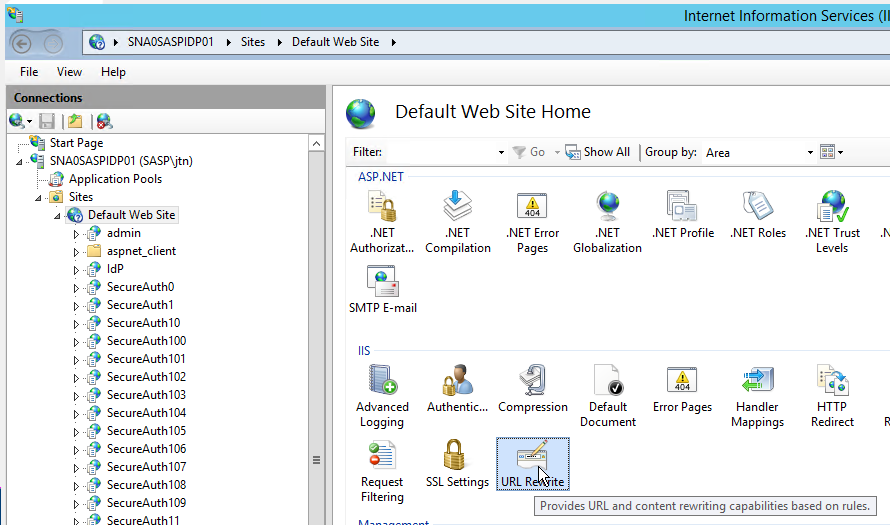
Task: Collapse the SNA0SASPIDP01 server node
Action: coord(19,162)
